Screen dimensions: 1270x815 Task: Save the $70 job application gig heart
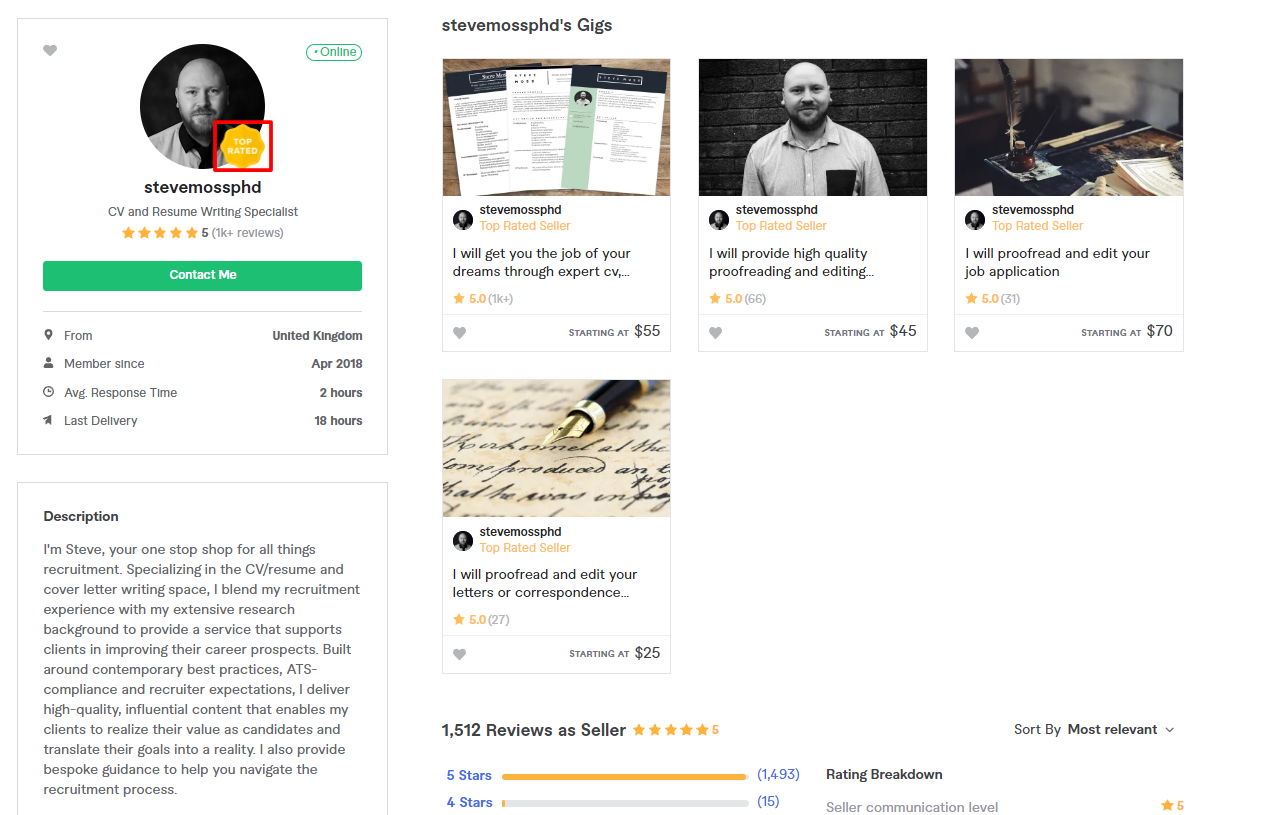point(972,333)
